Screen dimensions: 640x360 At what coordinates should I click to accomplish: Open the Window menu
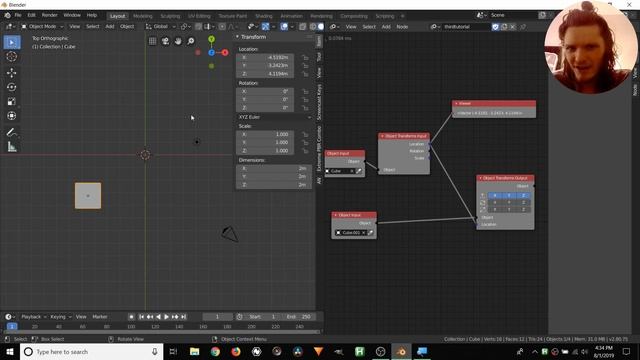[72, 15]
